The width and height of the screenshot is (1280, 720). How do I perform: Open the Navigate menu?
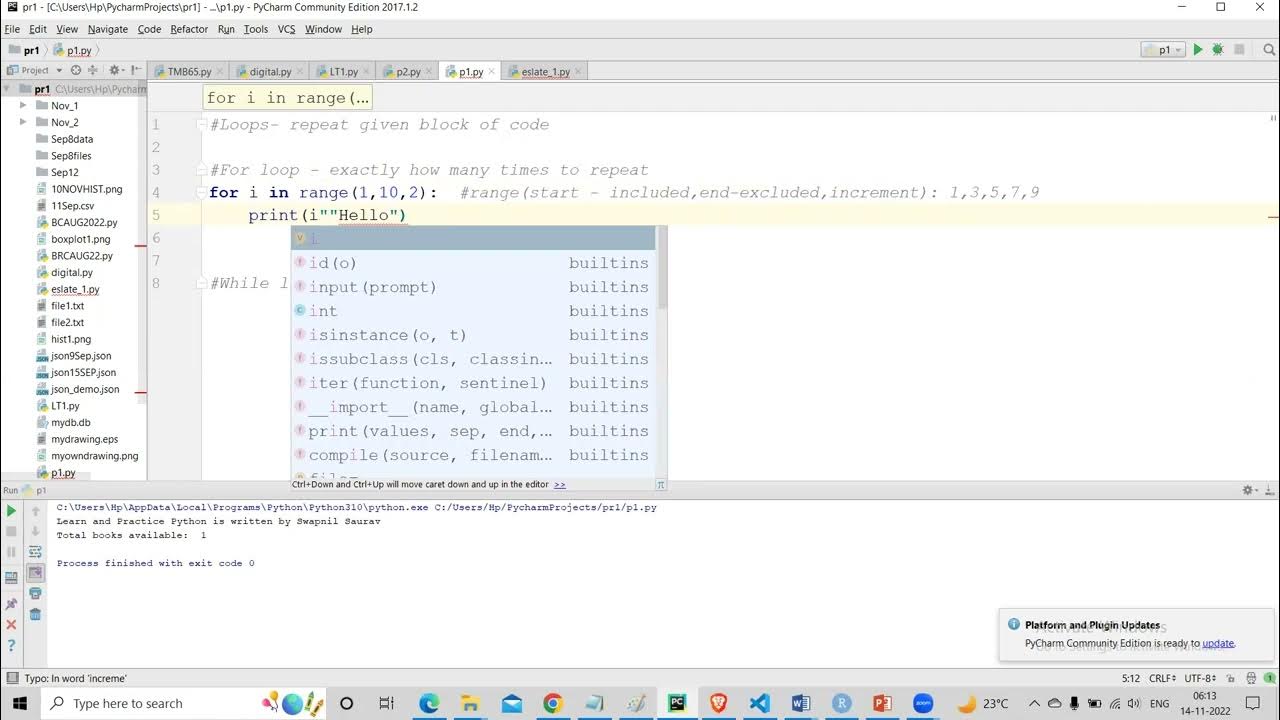107,29
